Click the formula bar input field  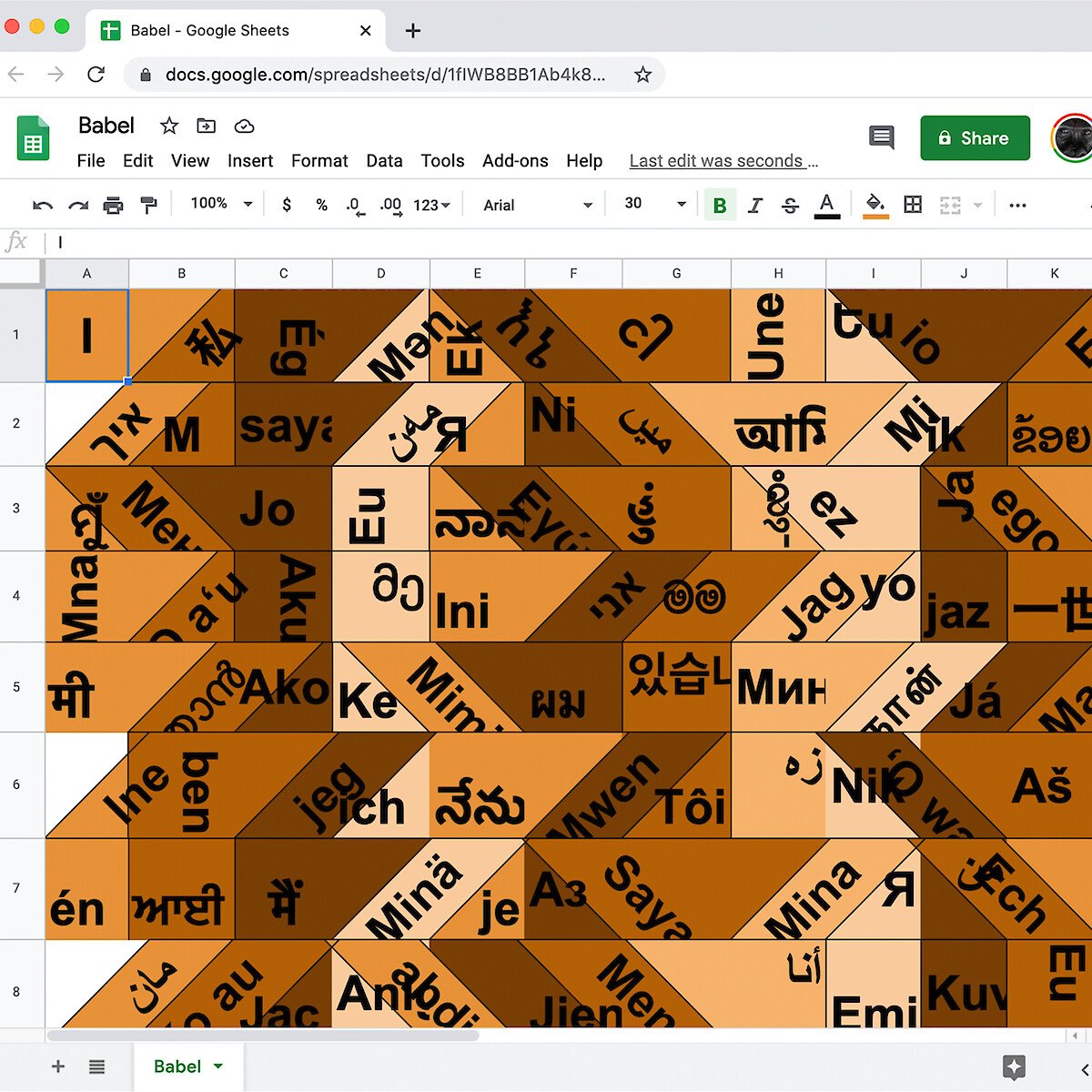coord(546,242)
